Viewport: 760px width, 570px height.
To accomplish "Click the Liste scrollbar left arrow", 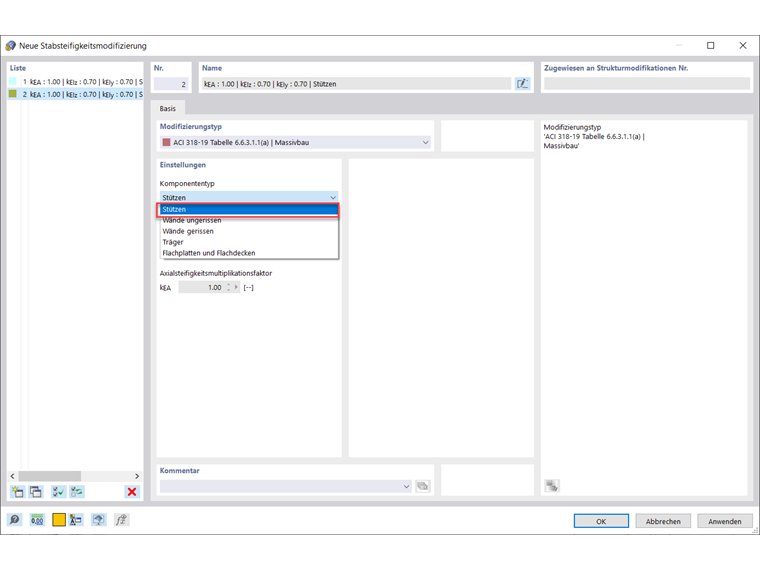I will [13, 476].
